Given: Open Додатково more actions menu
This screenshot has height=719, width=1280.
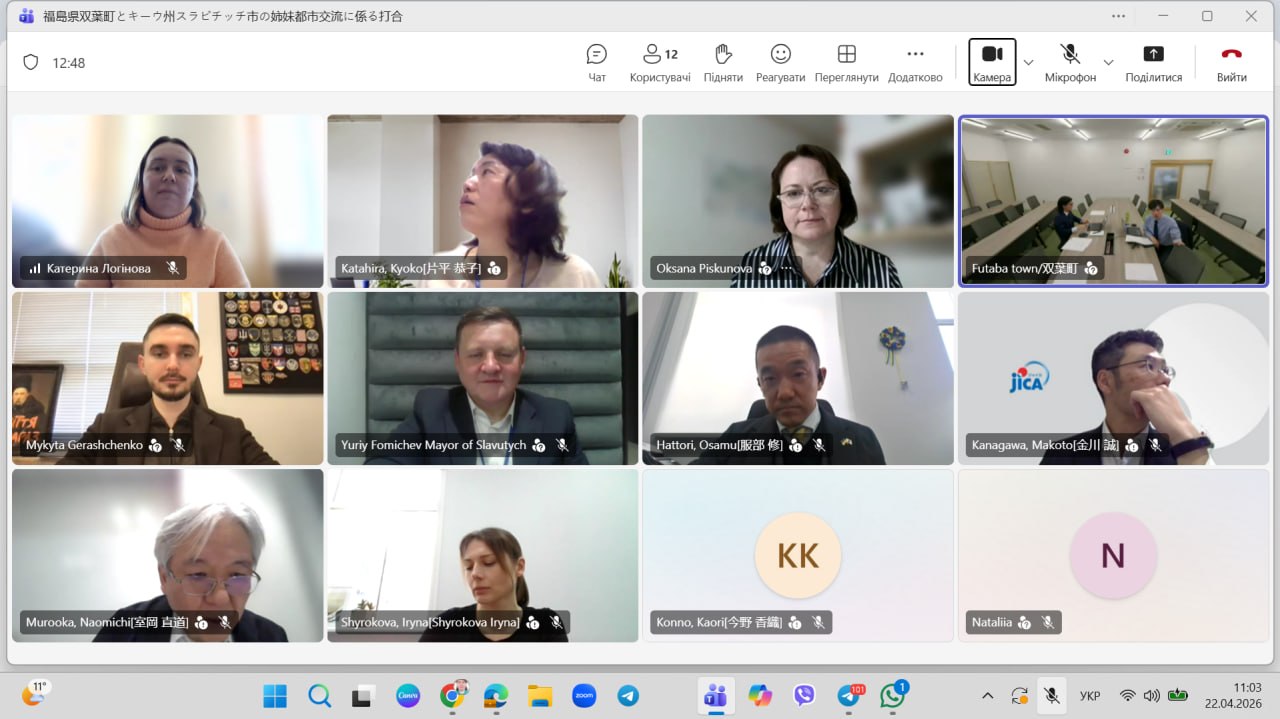Looking at the screenshot, I should click(x=915, y=62).
